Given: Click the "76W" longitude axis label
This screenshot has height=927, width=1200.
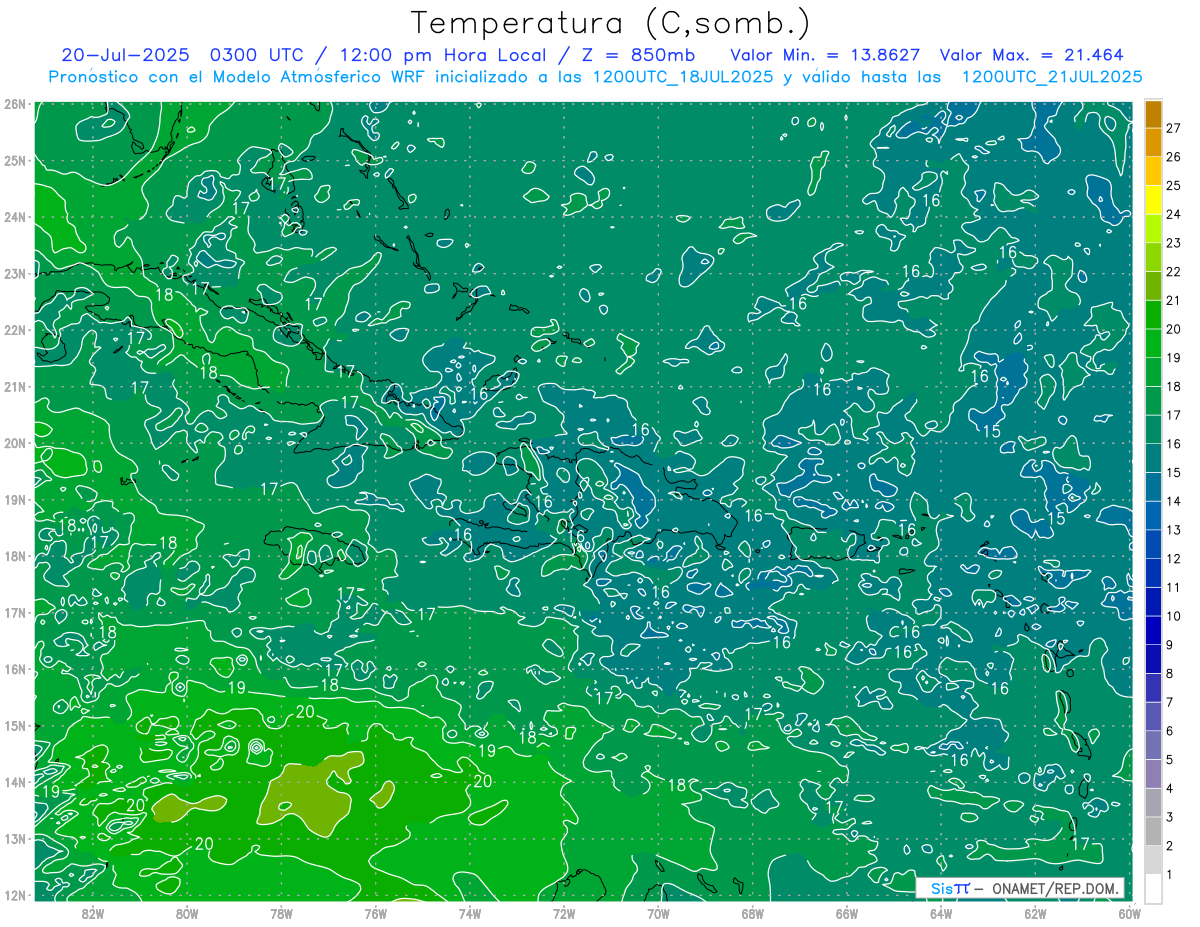Looking at the screenshot, I should [x=375, y=913].
